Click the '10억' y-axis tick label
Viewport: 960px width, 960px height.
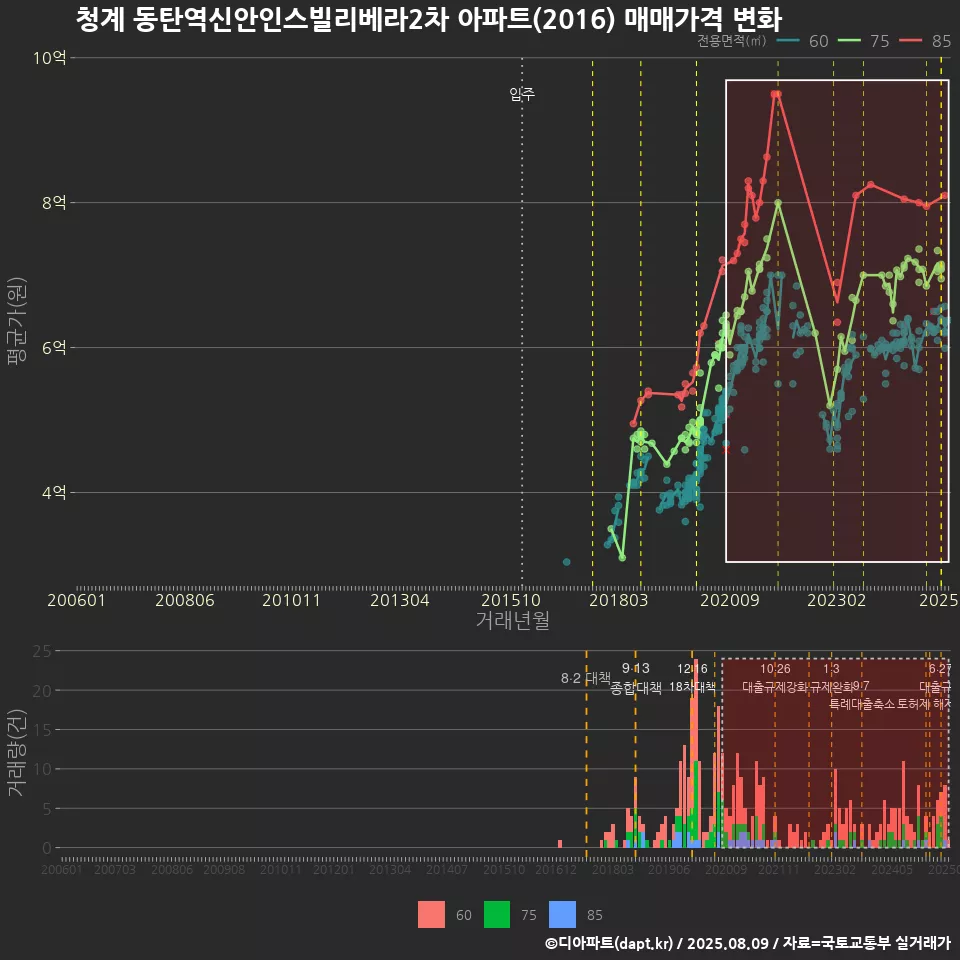pos(50,58)
